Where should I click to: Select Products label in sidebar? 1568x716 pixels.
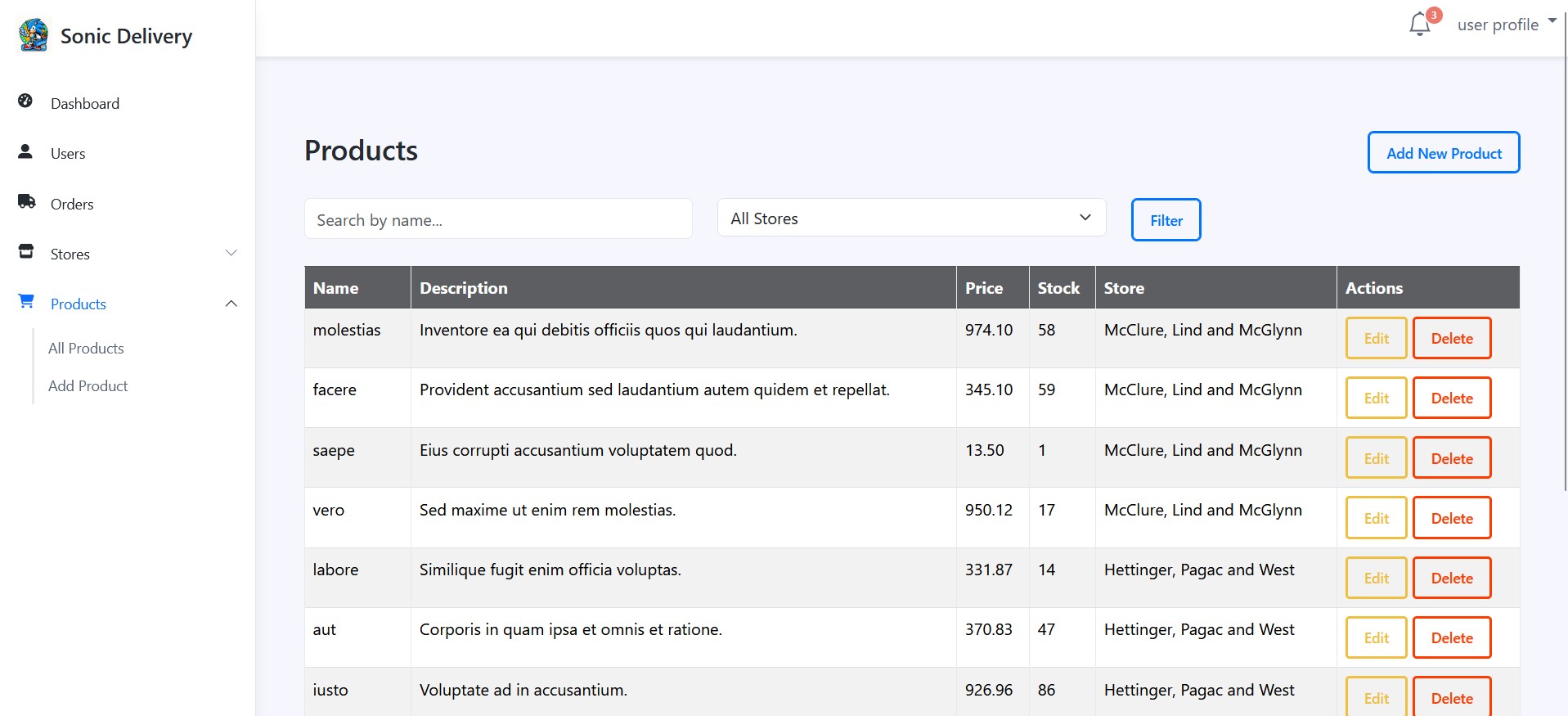(79, 304)
